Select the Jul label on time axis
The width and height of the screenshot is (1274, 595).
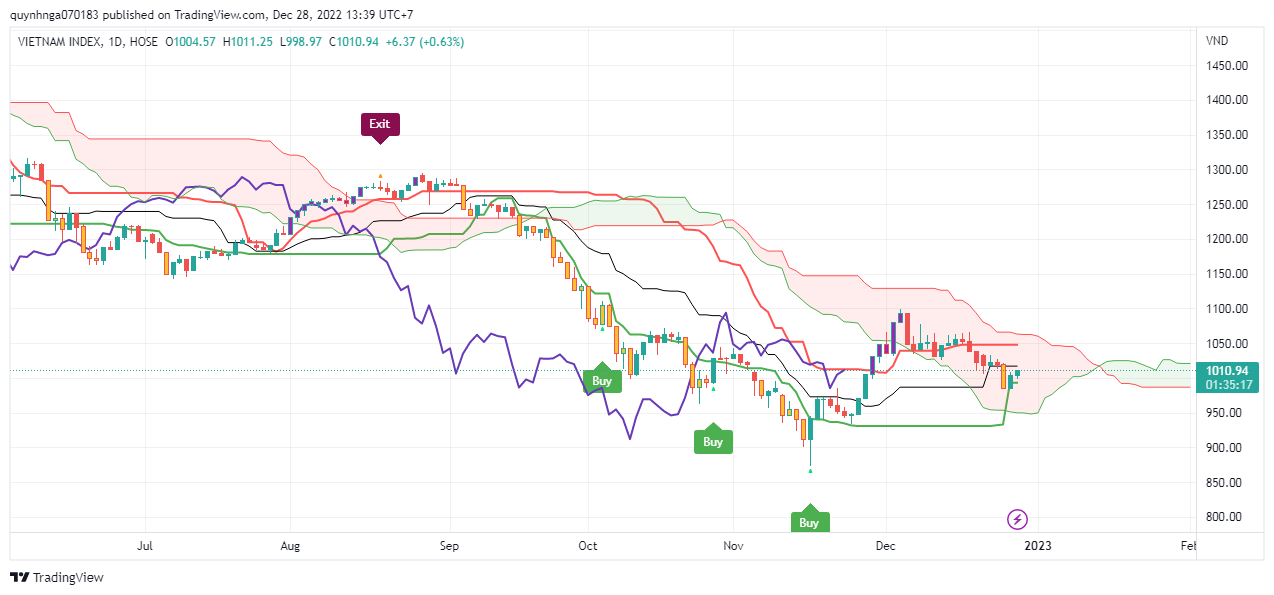click(145, 546)
